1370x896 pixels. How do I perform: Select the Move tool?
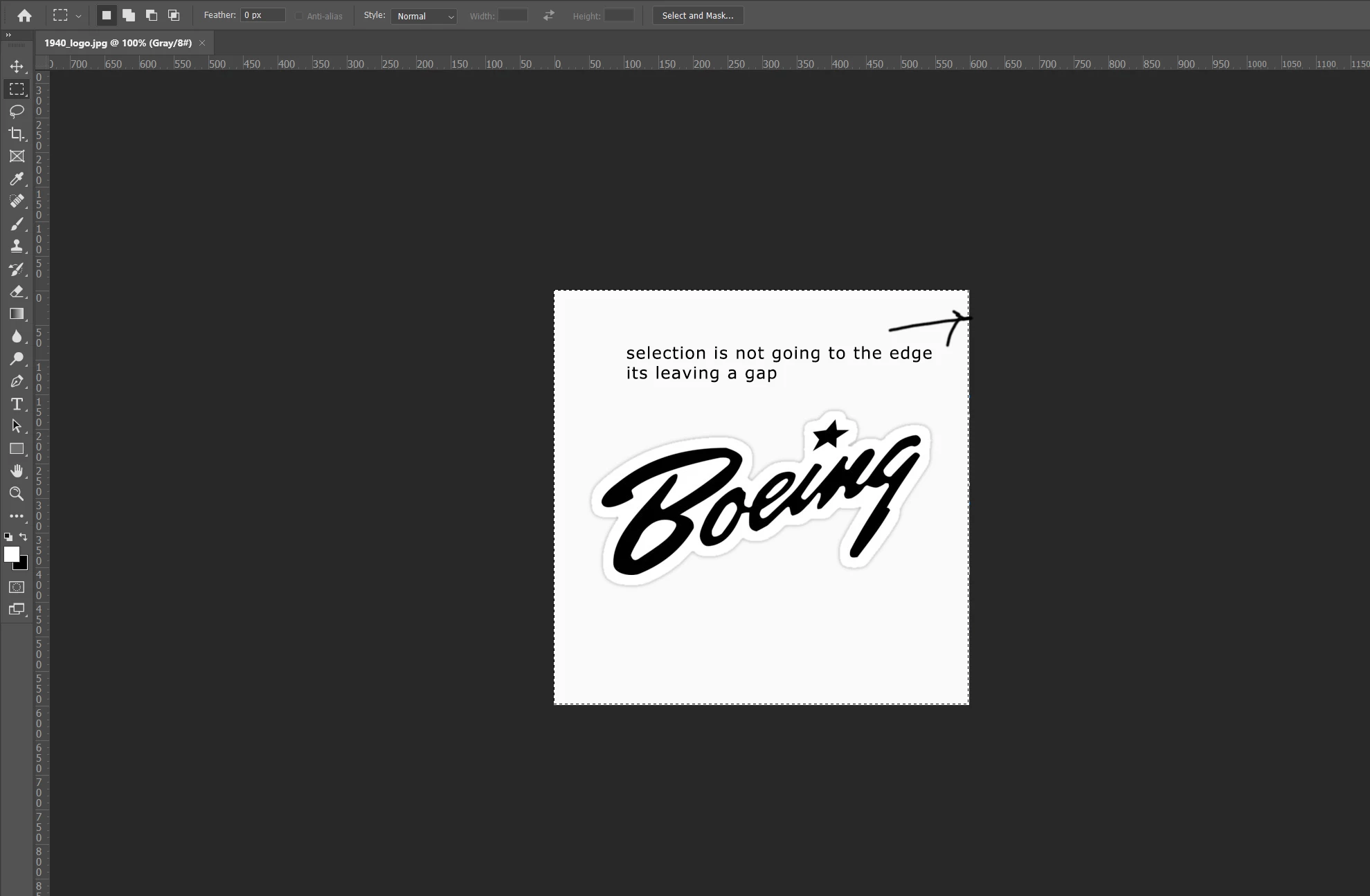pyautogui.click(x=17, y=66)
